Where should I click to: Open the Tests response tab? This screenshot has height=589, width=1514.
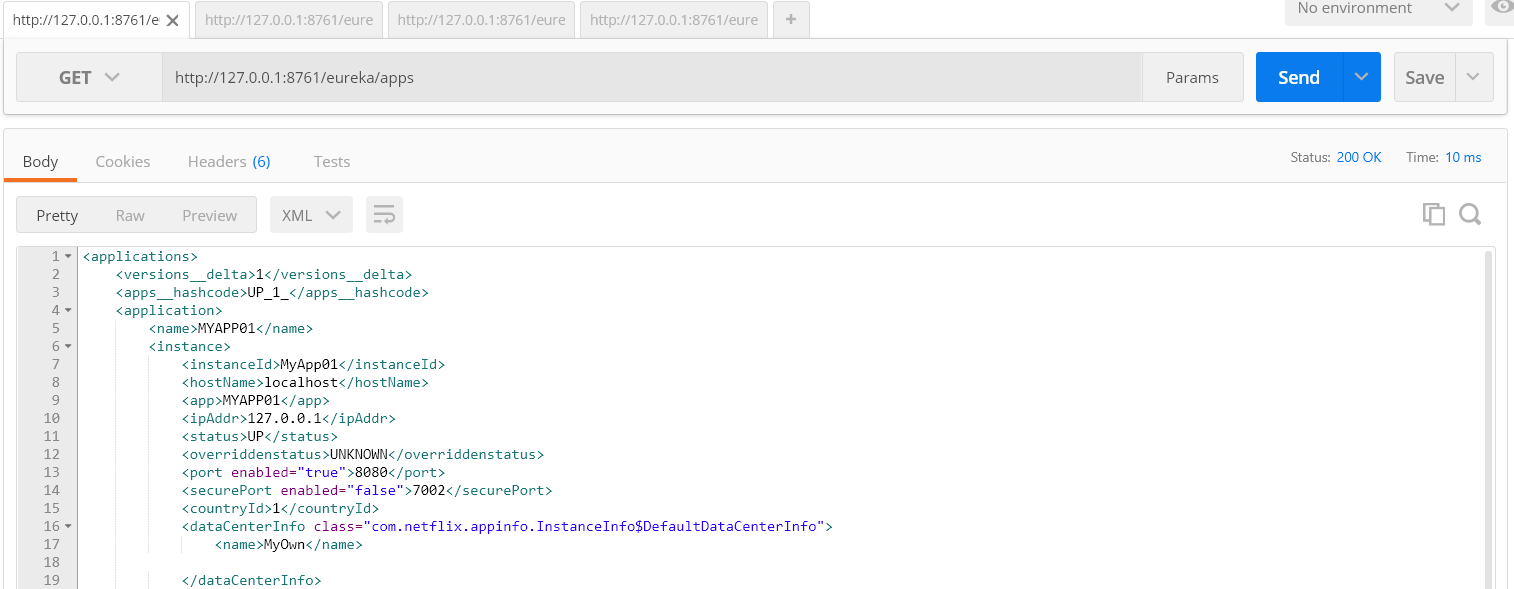pyautogui.click(x=332, y=161)
